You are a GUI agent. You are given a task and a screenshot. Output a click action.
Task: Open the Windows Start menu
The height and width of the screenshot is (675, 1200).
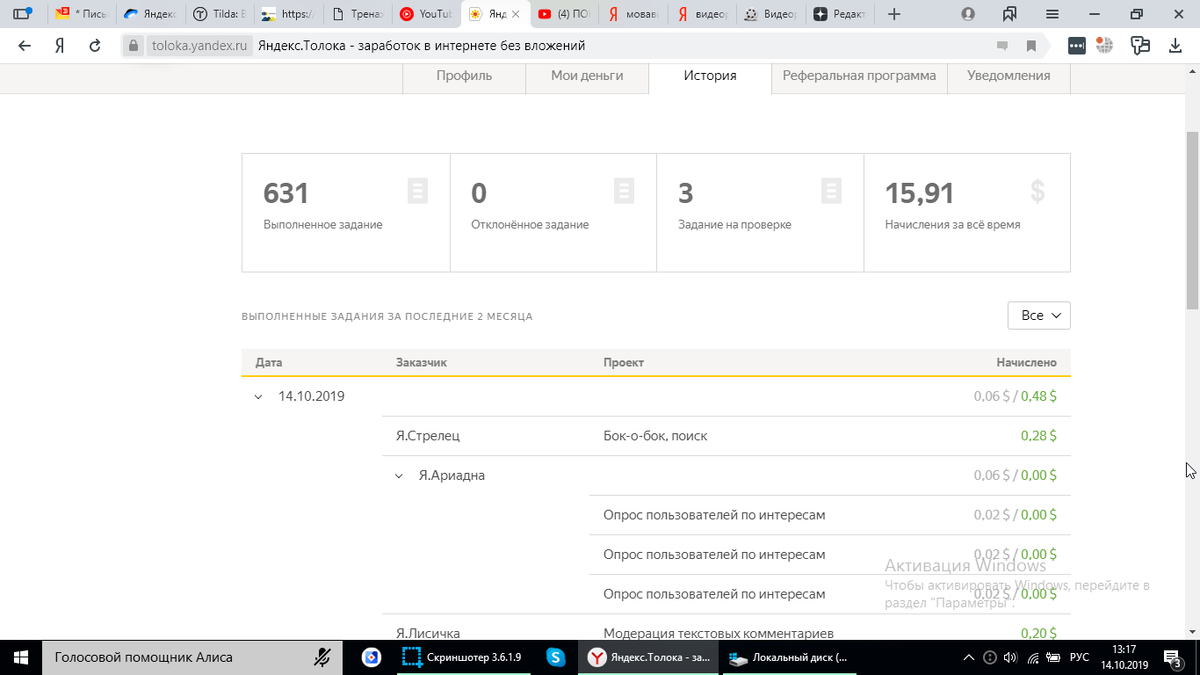(x=21, y=657)
